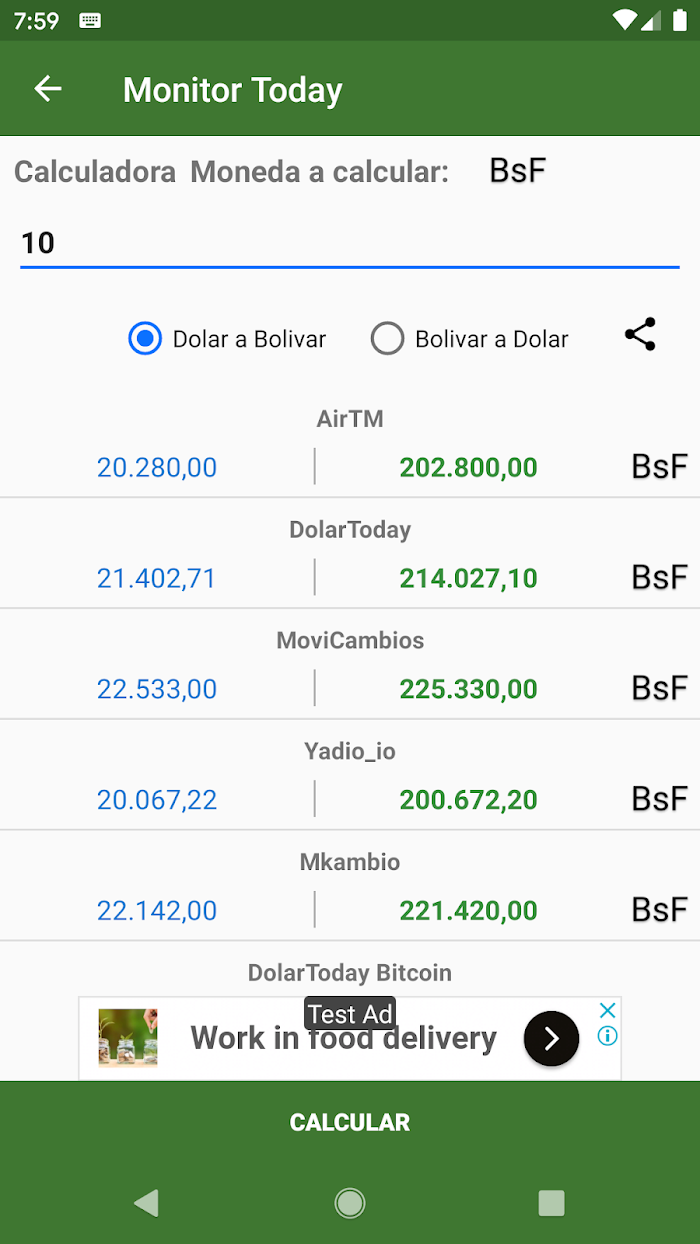Open recent apps square button
This screenshot has height=1244, width=700.
[551, 1203]
